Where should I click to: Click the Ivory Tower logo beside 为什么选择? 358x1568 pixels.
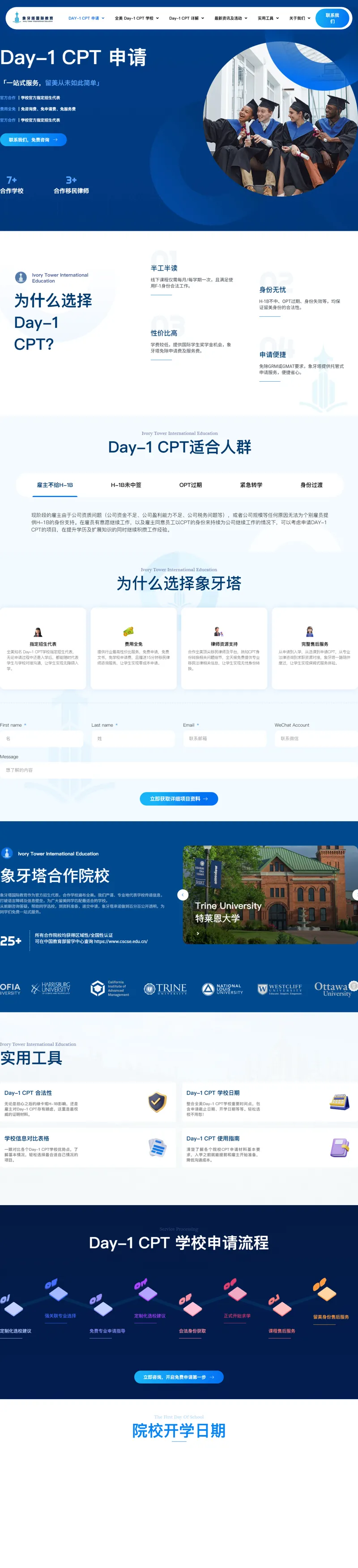pos(21,277)
